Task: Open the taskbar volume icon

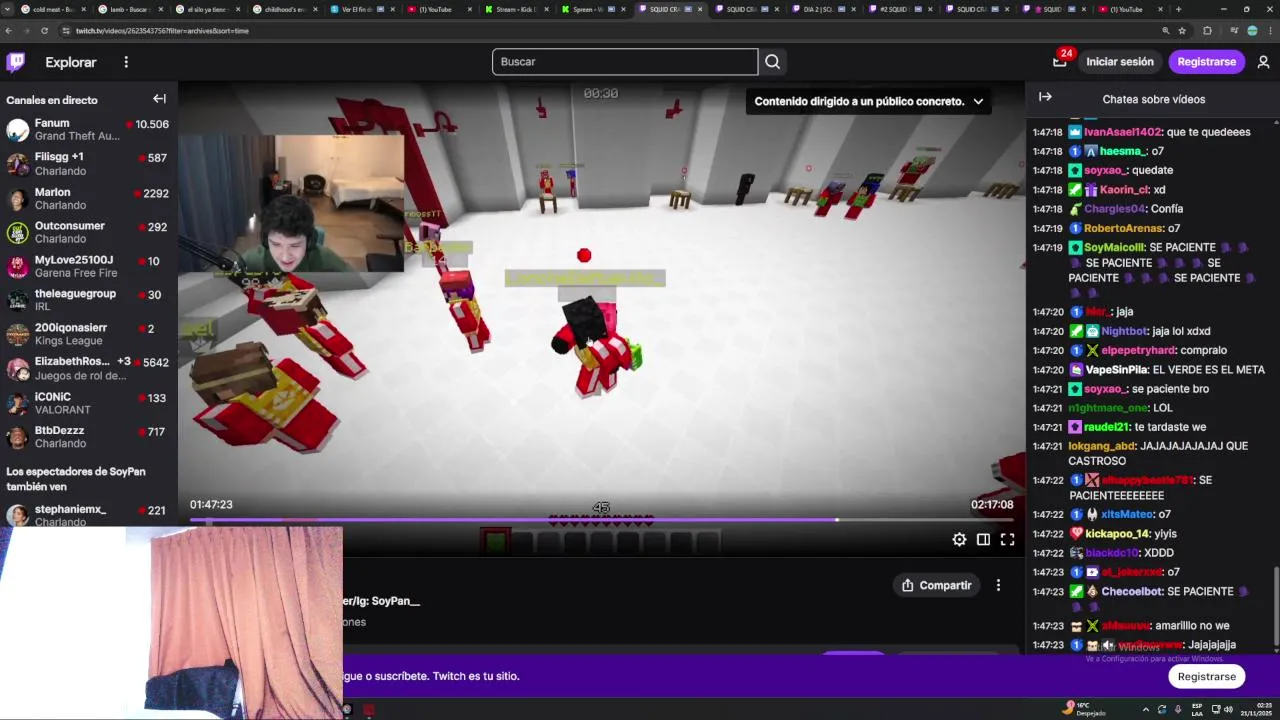Action: coord(1228,710)
